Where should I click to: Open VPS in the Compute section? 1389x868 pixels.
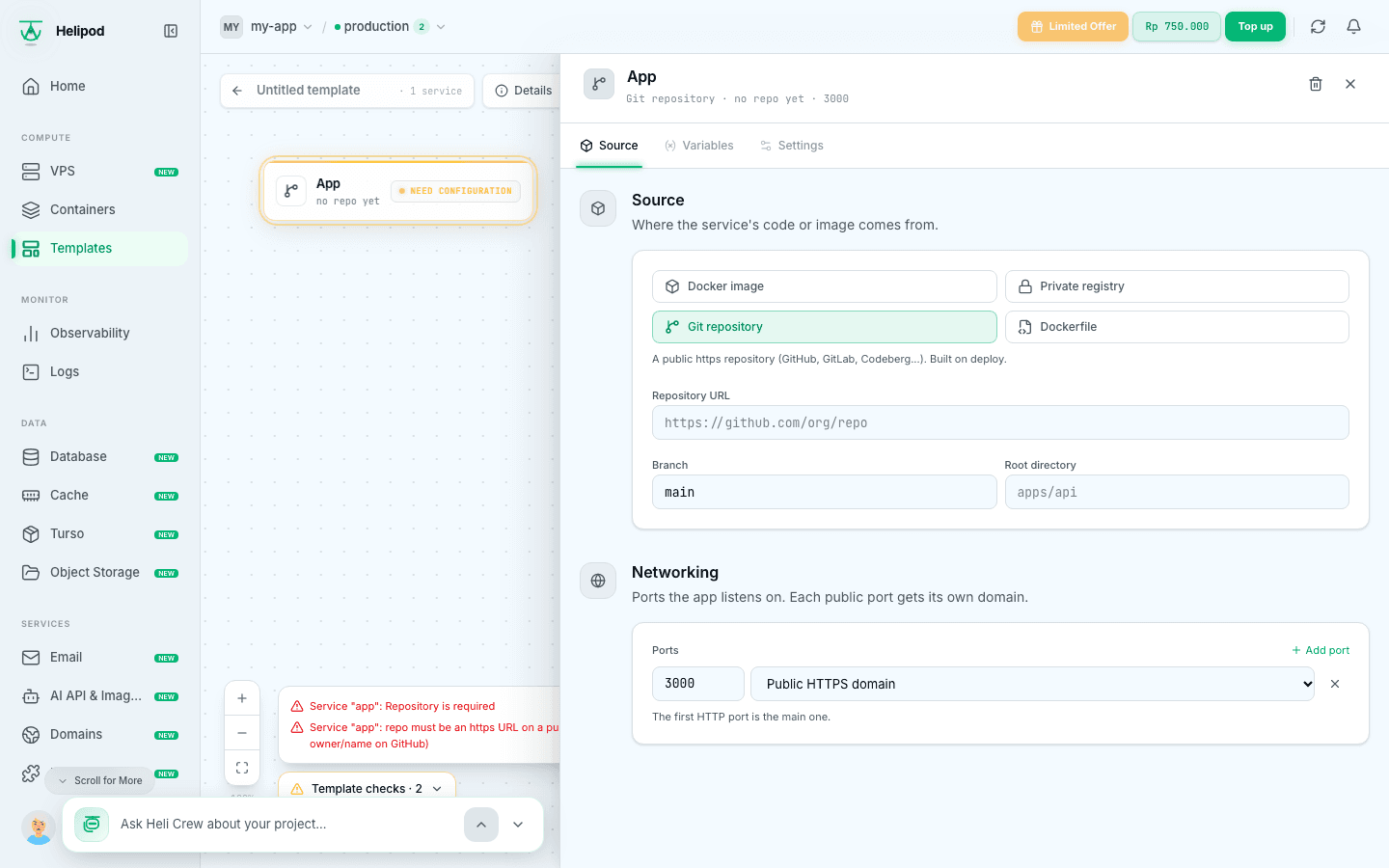click(99, 171)
